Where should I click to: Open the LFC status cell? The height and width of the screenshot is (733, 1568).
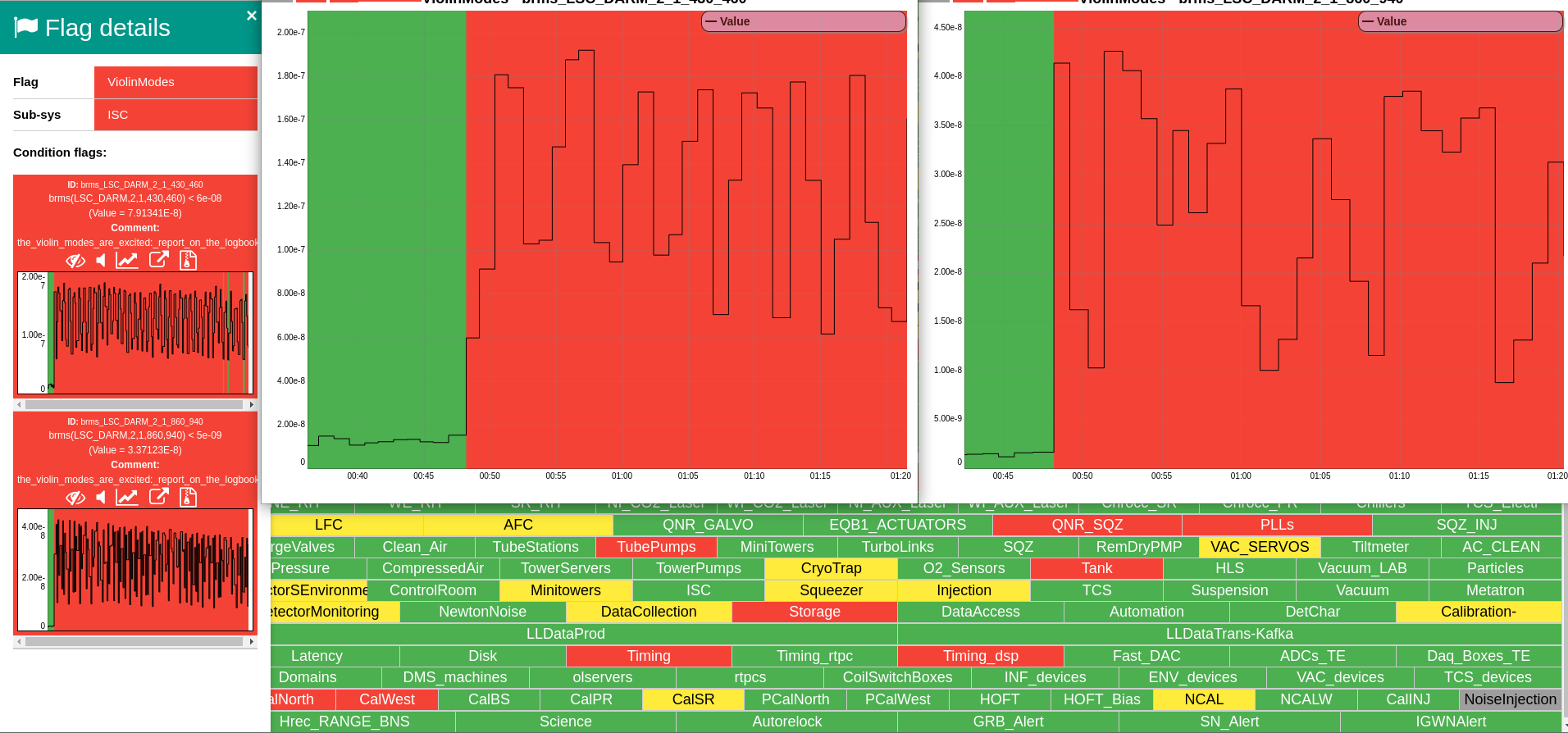(347, 525)
